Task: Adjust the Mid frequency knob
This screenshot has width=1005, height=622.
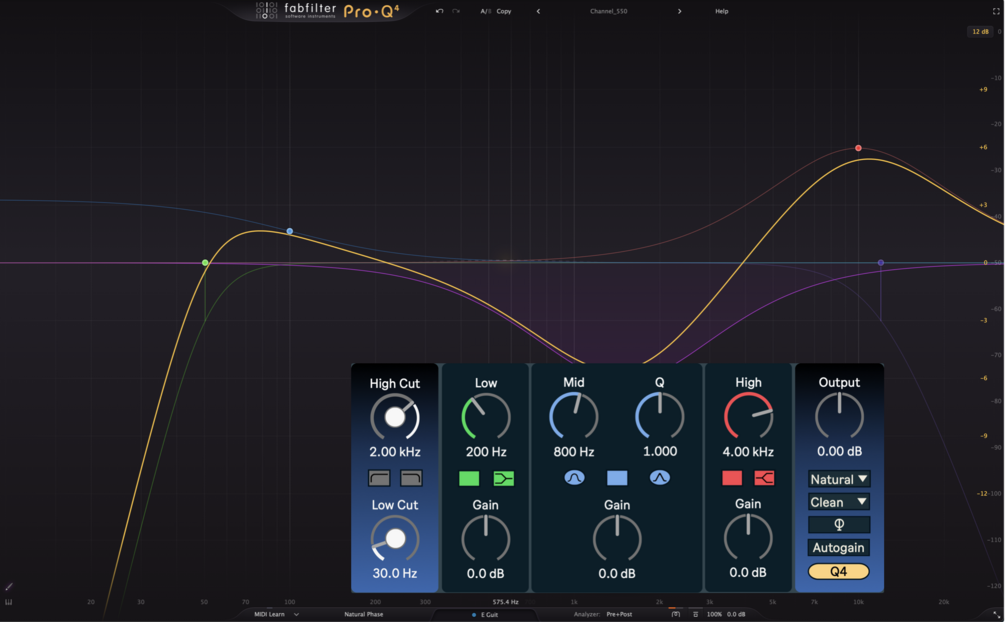Action: [x=574, y=417]
